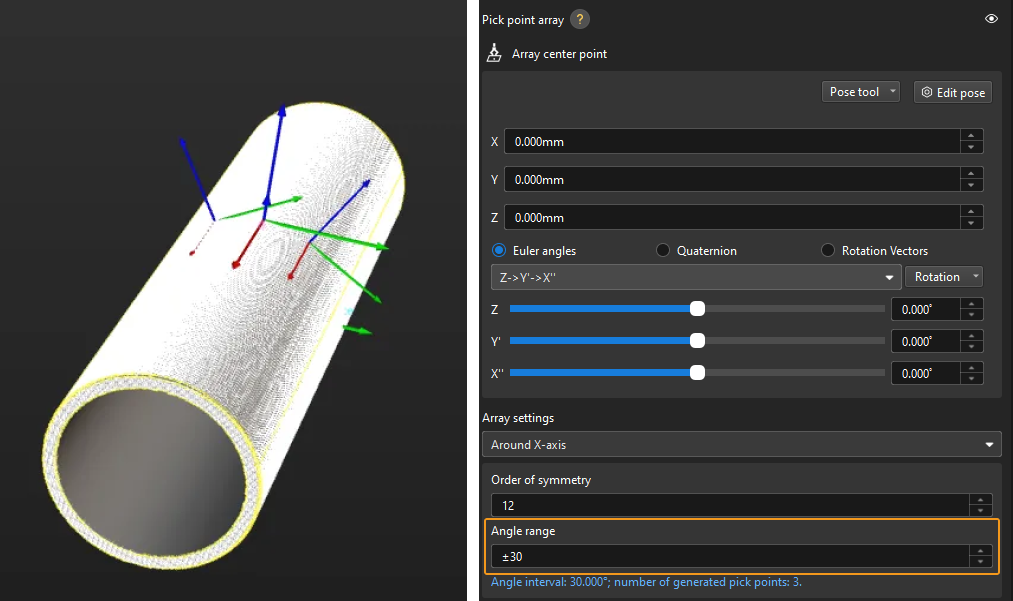1013x601 pixels.
Task: Click the Z angle slider handle
Action: coord(697,309)
